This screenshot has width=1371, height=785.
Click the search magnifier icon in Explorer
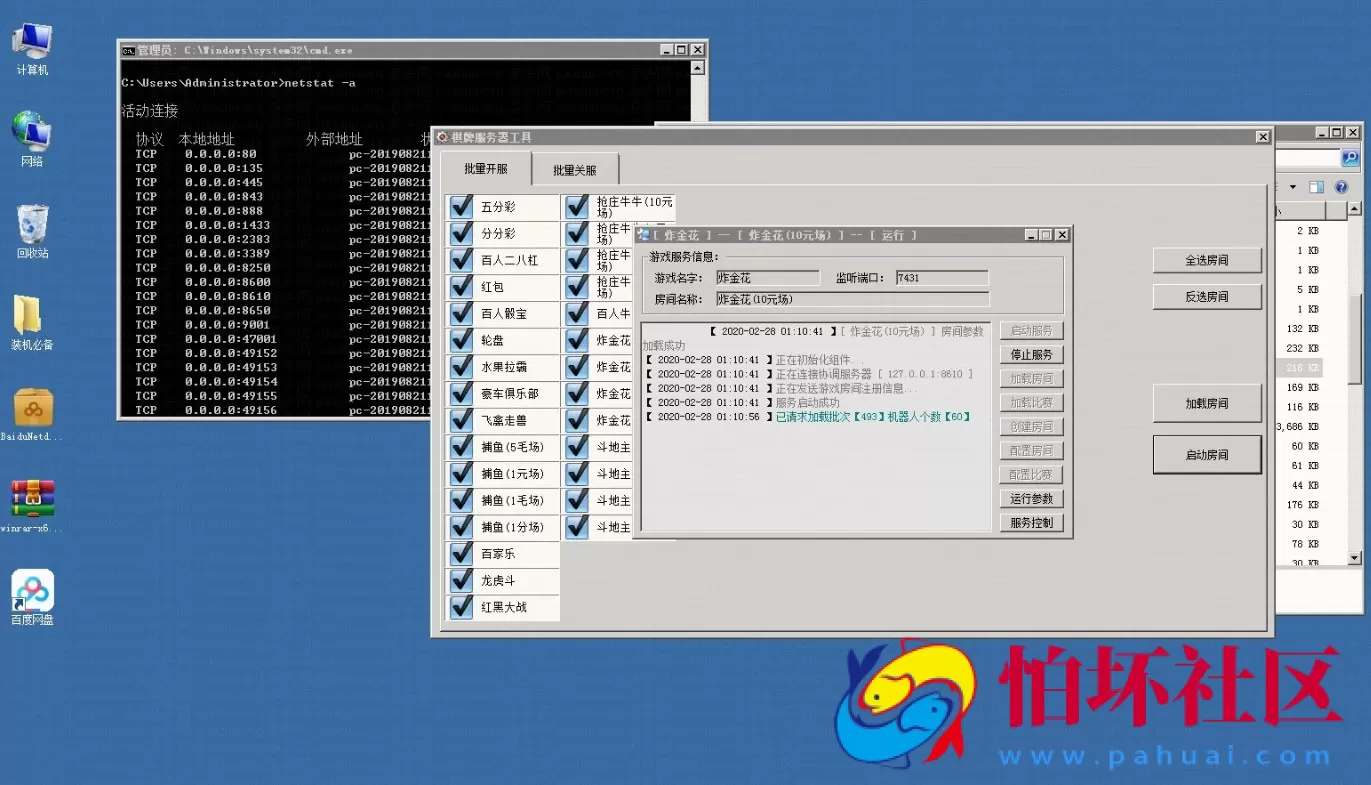coord(1350,158)
